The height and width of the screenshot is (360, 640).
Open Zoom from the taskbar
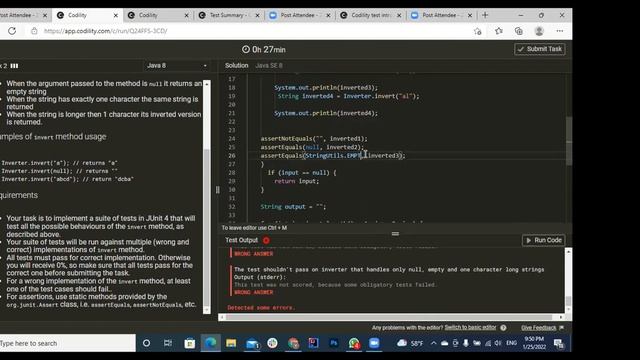pyautogui.click(x=374, y=343)
